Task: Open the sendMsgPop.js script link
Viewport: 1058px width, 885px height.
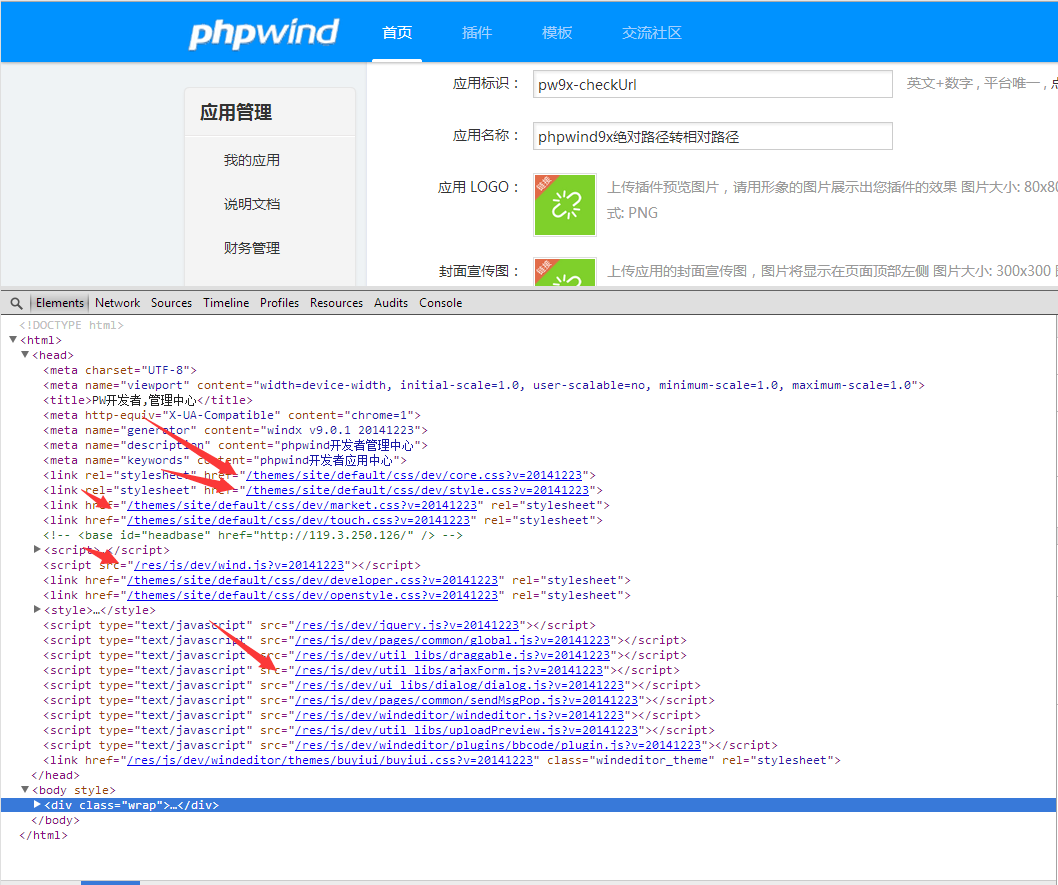Action: click(467, 700)
